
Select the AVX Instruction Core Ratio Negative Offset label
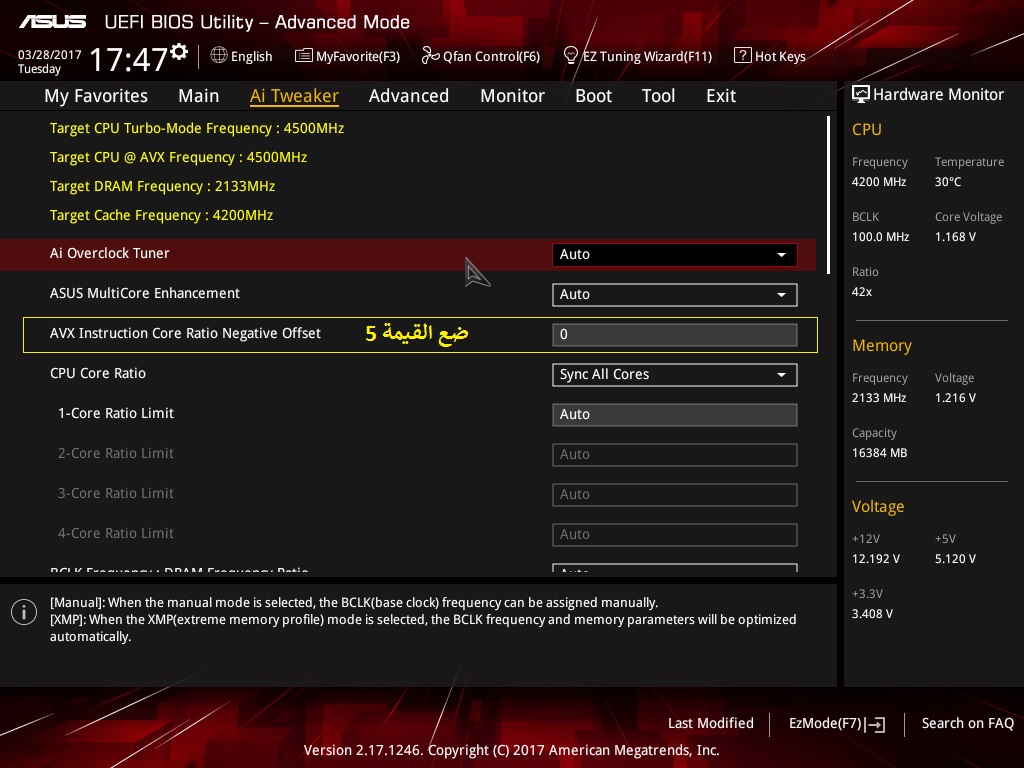point(185,333)
